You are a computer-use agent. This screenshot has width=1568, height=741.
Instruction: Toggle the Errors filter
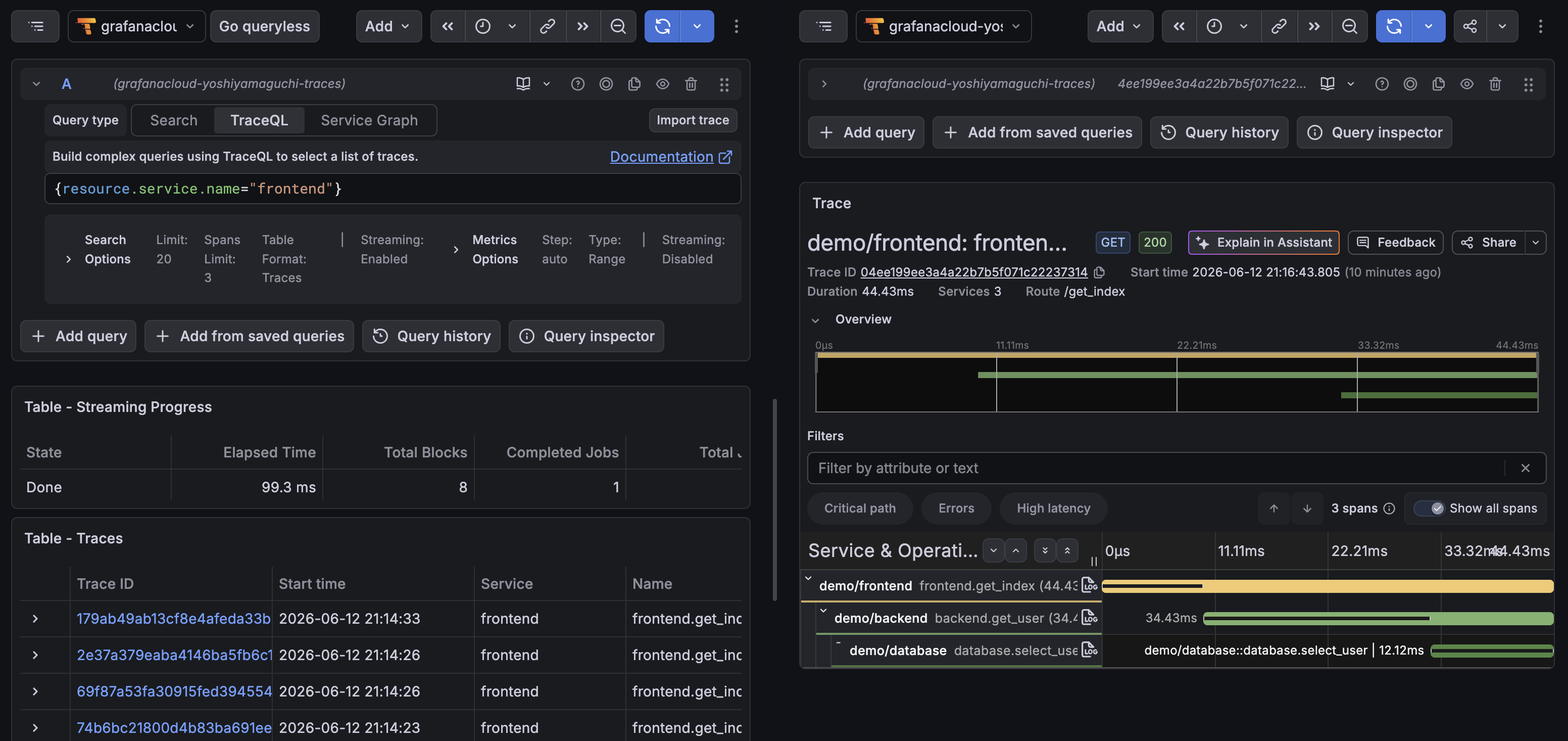[x=956, y=508]
